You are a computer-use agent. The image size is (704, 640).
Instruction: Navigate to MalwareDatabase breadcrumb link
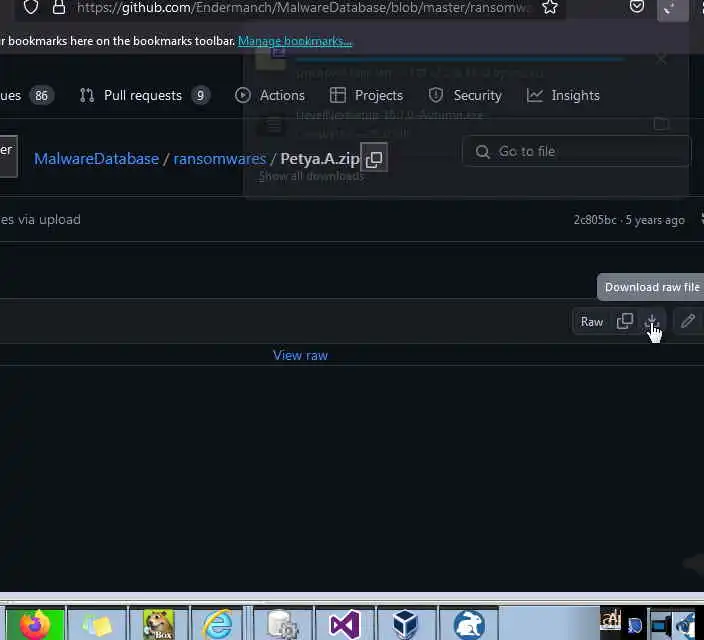point(97,159)
